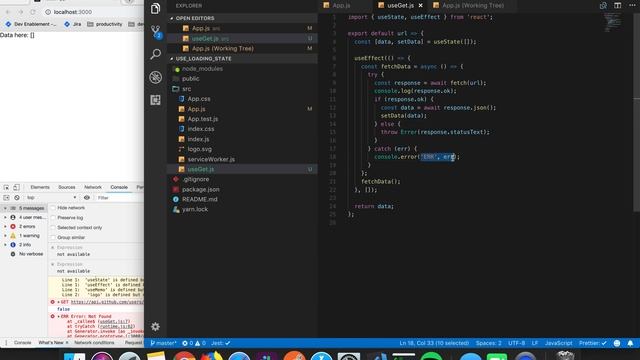Open the Search view in activity bar

click(x=155, y=54)
